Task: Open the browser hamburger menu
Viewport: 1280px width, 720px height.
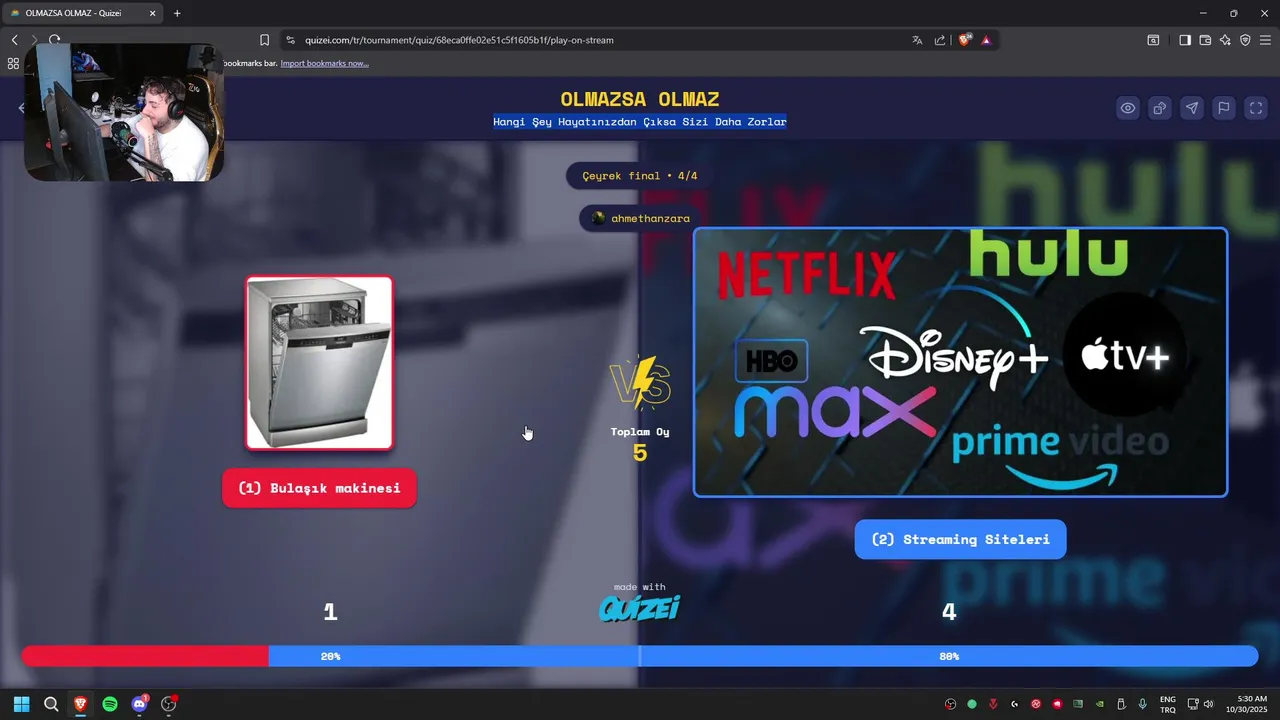Action: 1265,40
